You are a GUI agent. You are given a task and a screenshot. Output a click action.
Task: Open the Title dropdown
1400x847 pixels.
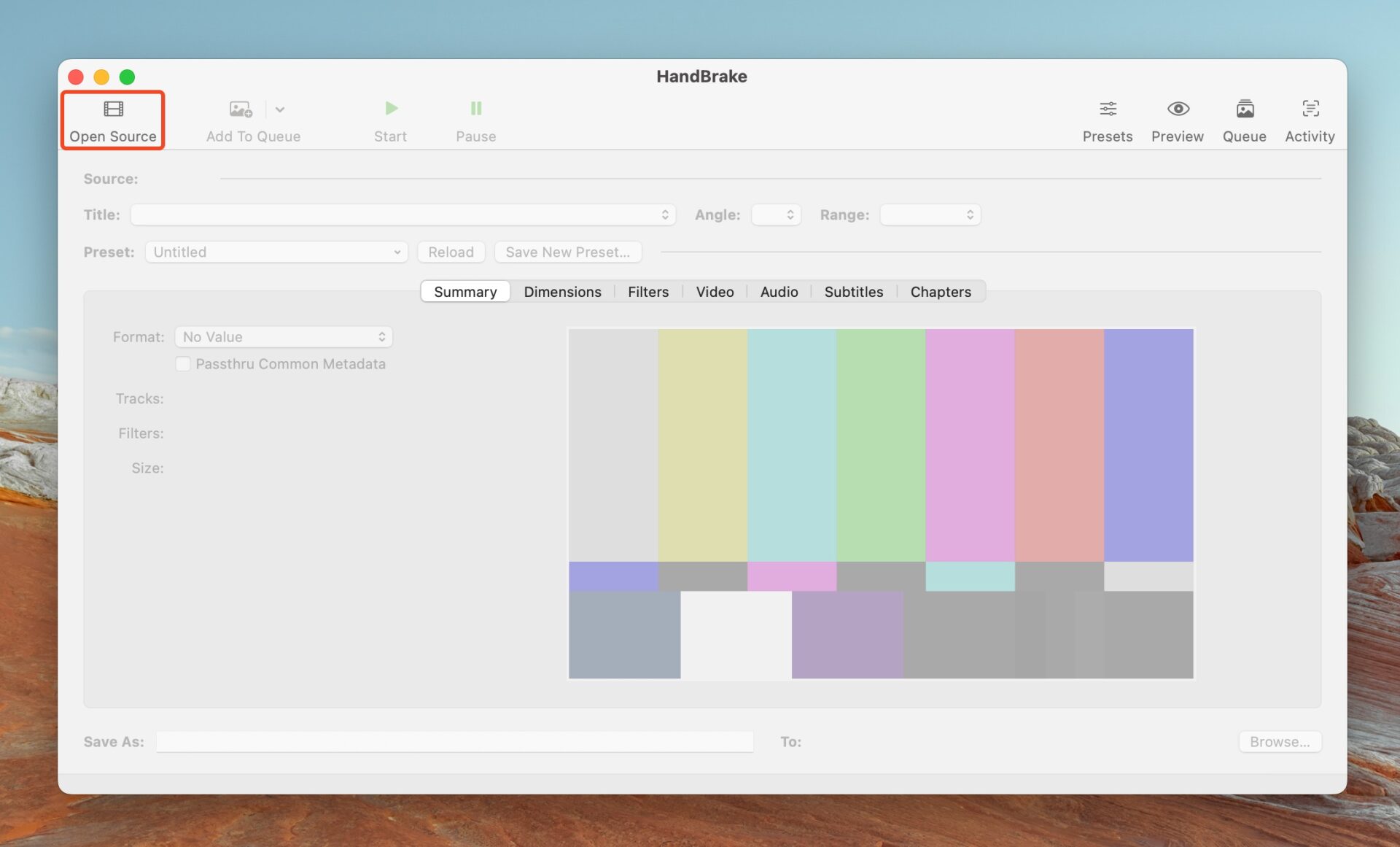[403, 214]
